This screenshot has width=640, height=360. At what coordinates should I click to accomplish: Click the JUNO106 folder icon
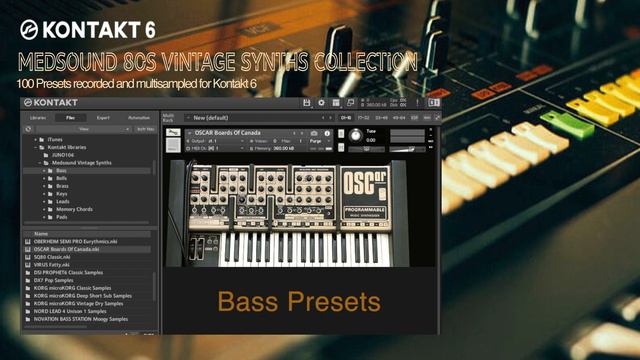pyautogui.click(x=46, y=155)
